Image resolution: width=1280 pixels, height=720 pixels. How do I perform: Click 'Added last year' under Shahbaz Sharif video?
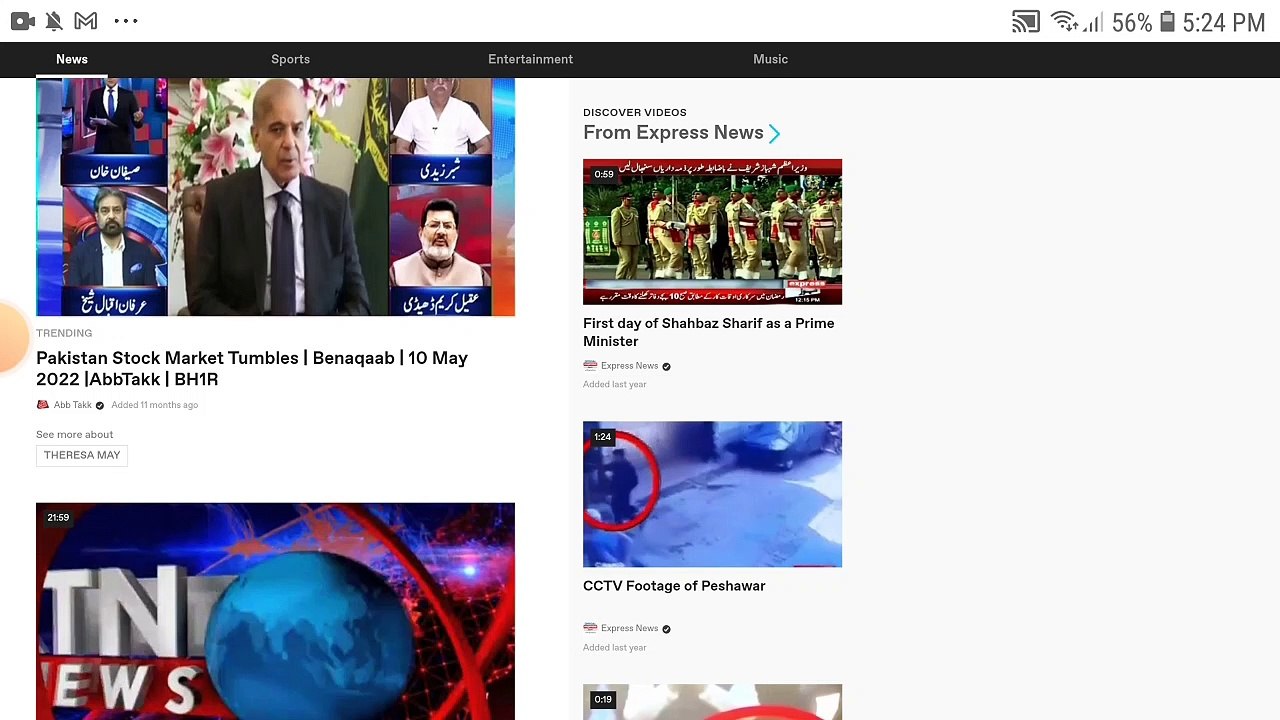click(x=615, y=385)
